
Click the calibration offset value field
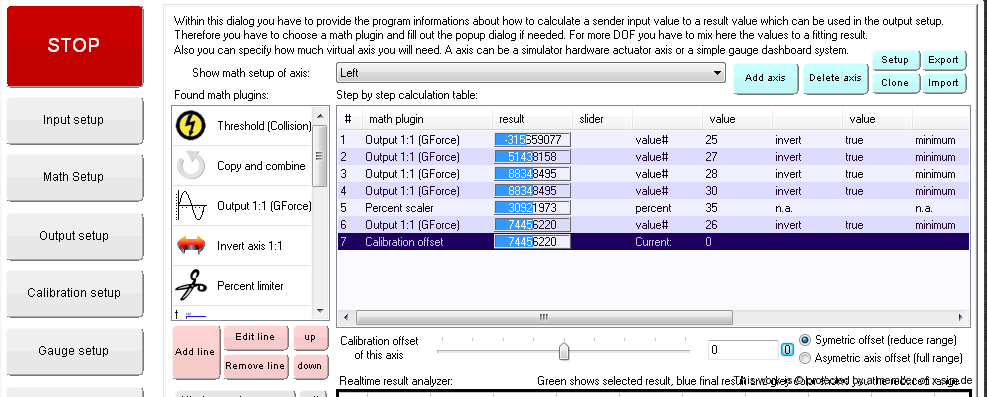(743, 350)
